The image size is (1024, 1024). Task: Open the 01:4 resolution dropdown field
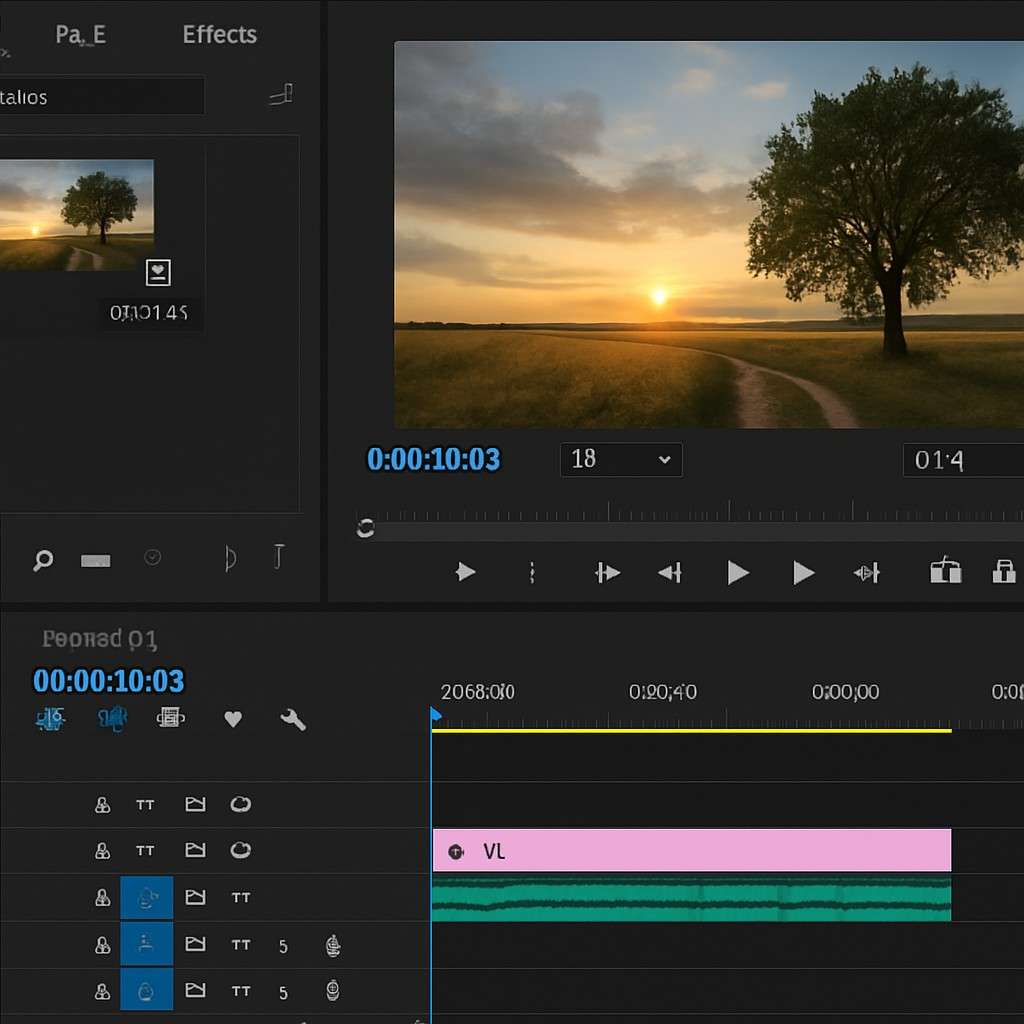pos(962,460)
